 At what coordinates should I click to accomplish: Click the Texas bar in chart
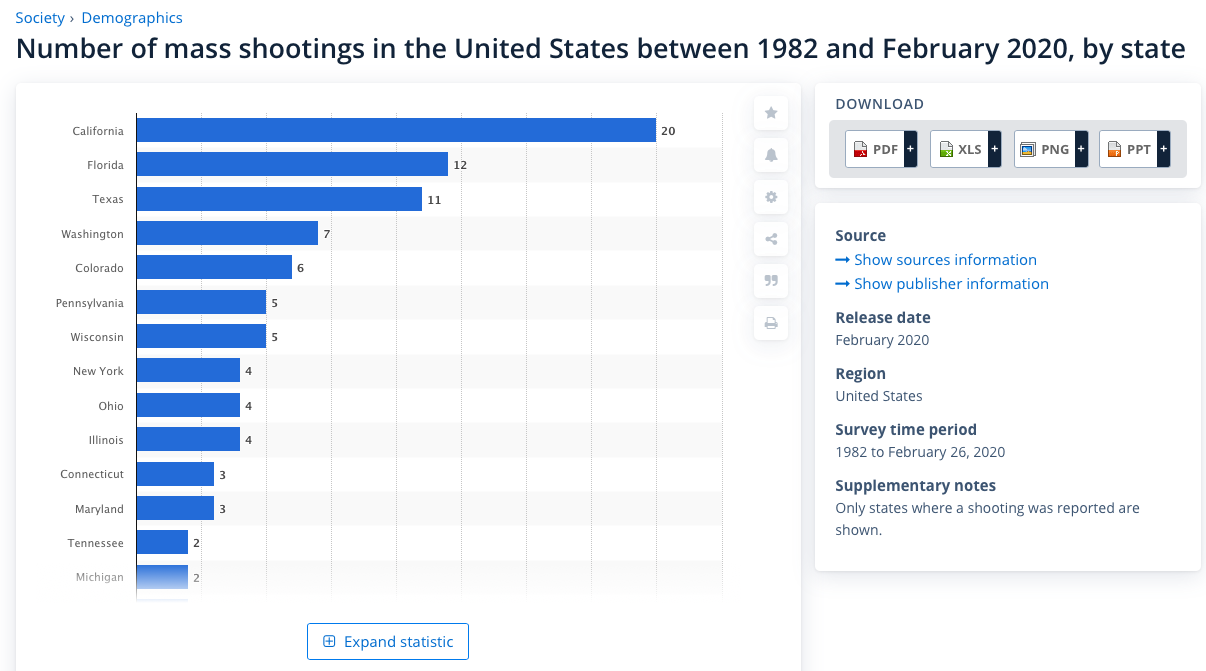[x=279, y=199]
